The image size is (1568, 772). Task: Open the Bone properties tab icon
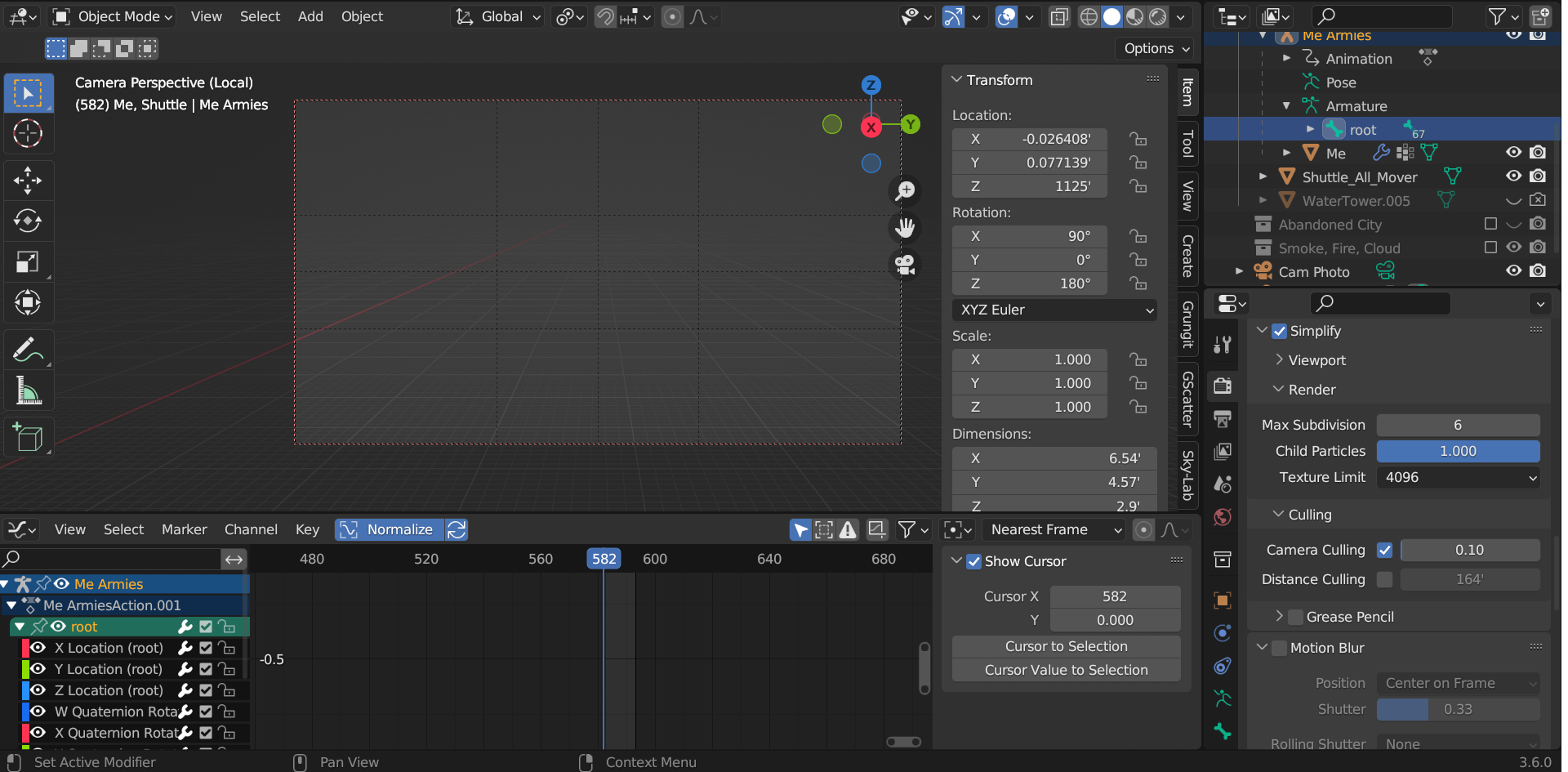click(1223, 731)
